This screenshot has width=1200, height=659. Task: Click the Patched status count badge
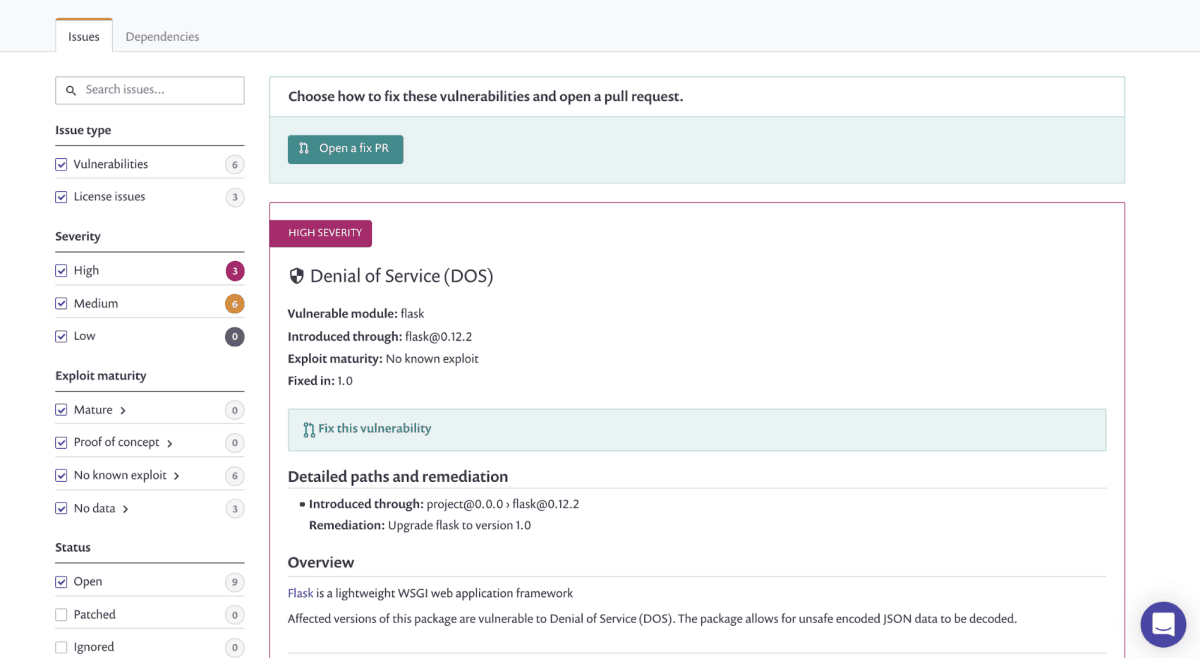(235, 615)
